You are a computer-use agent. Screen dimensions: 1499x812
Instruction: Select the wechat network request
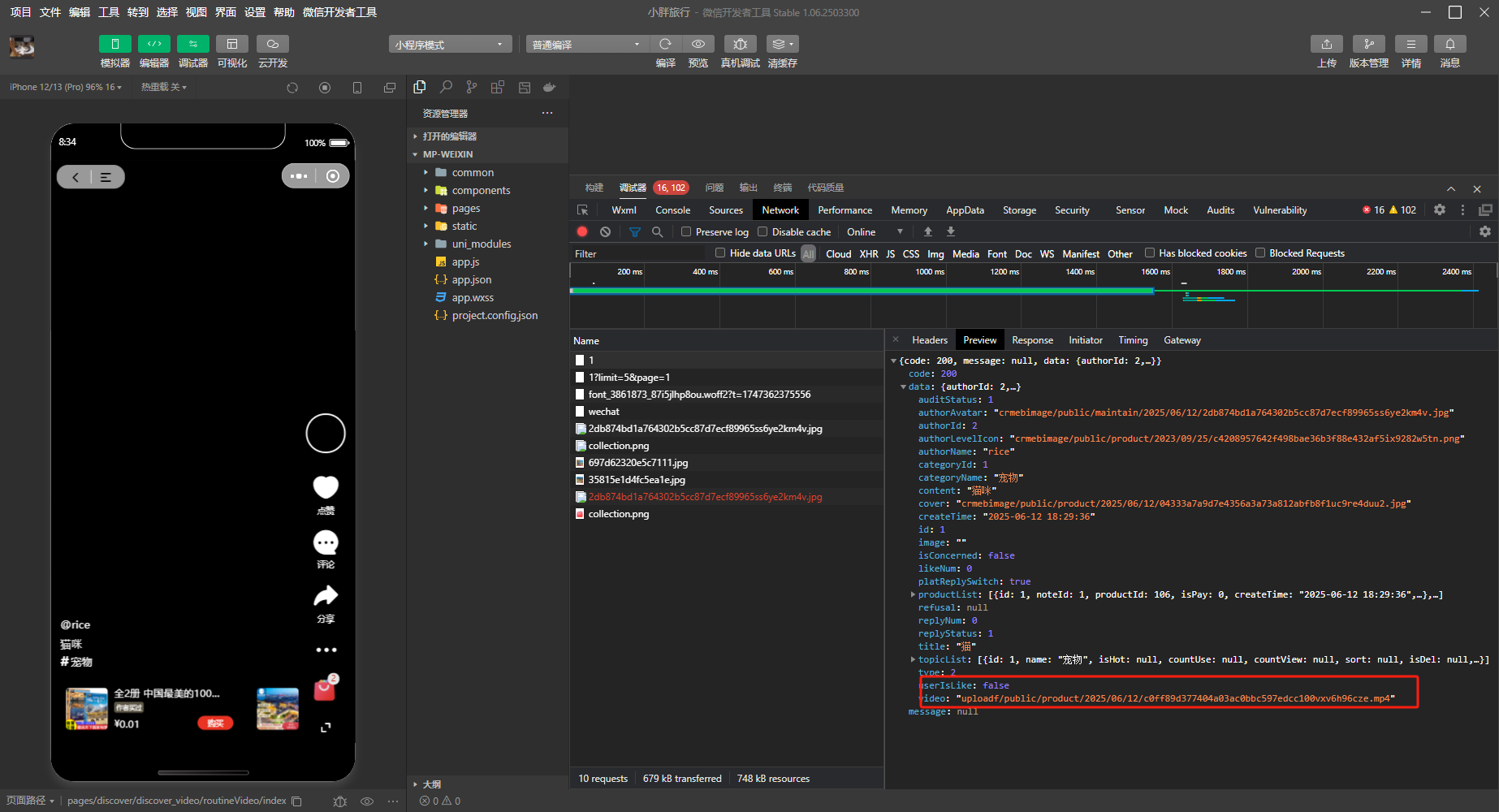coord(727,412)
